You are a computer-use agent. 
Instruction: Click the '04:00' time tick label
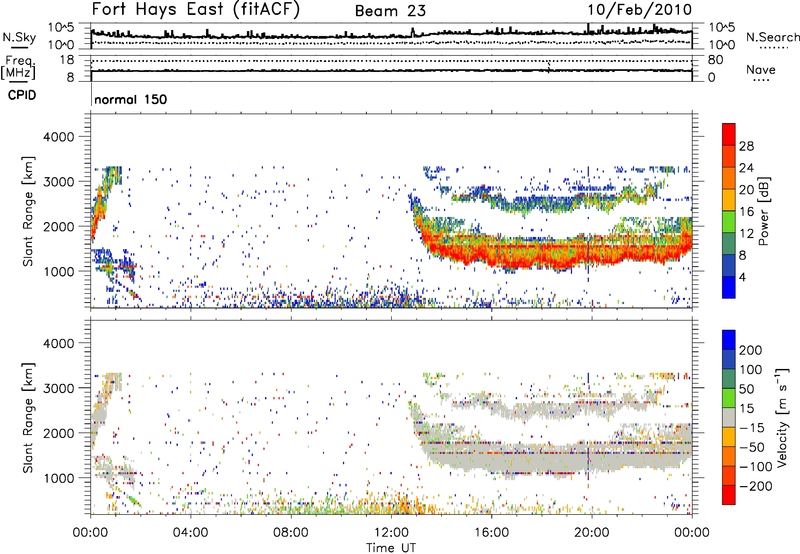(191, 533)
